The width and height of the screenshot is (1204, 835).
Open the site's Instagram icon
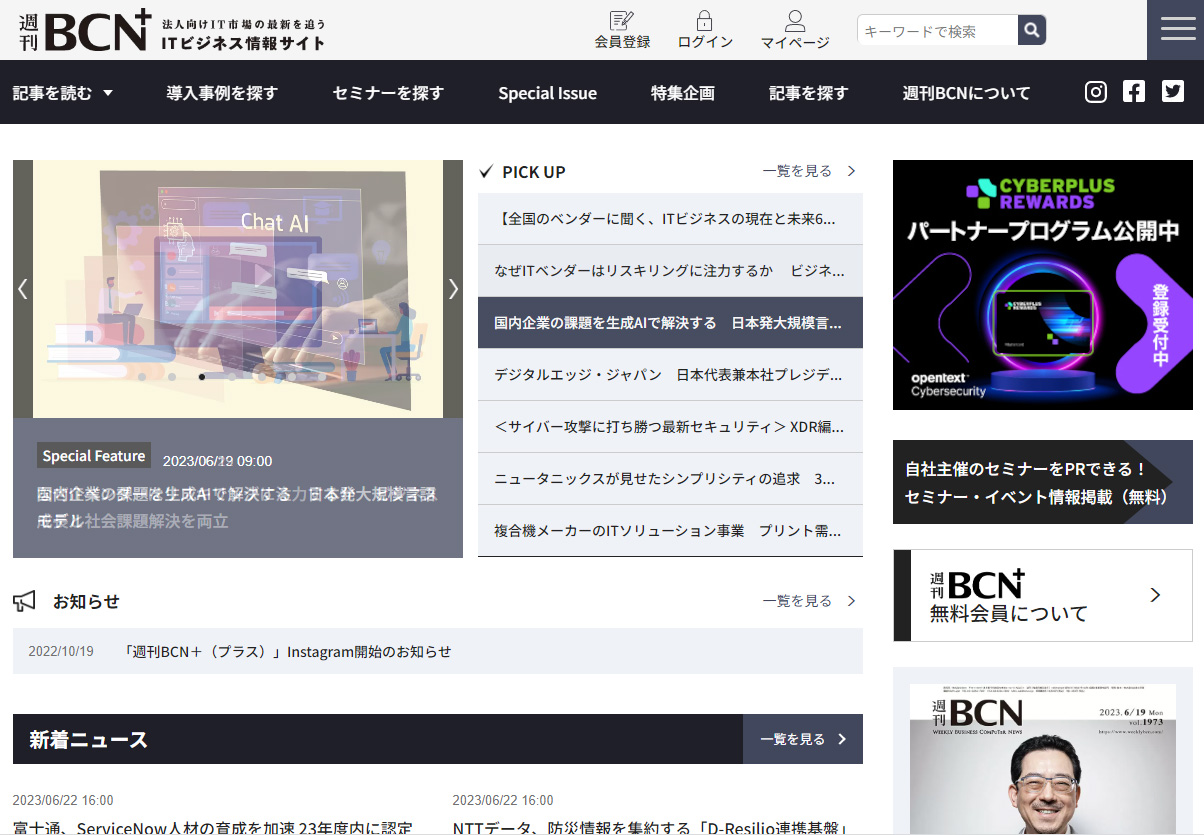[x=1095, y=91]
